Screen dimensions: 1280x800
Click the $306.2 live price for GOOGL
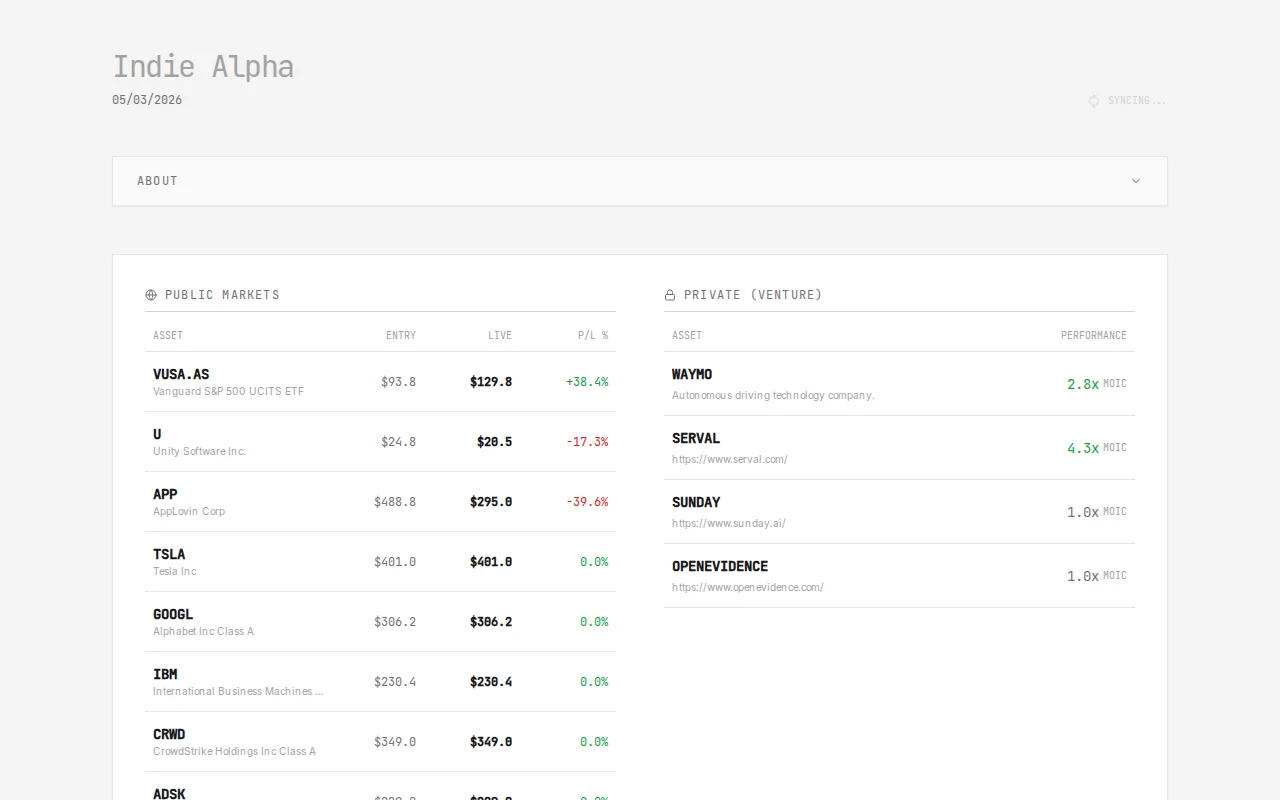tap(491, 622)
